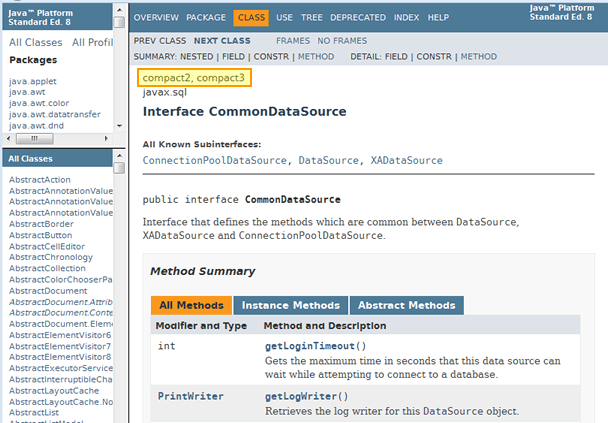The image size is (608, 423).
Task: Open the java.awt.color package
Action: click(39, 104)
